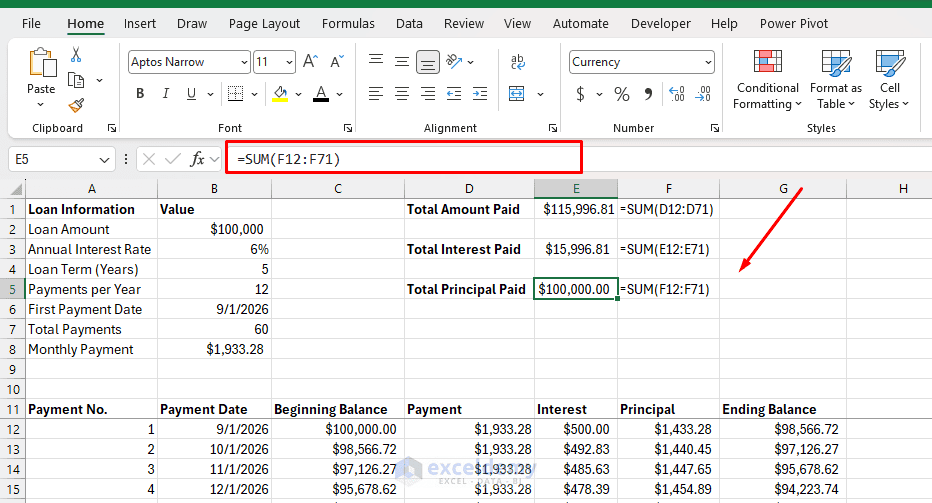The width and height of the screenshot is (932, 503).
Task: Click Increase Indent icon
Action: 480,93
